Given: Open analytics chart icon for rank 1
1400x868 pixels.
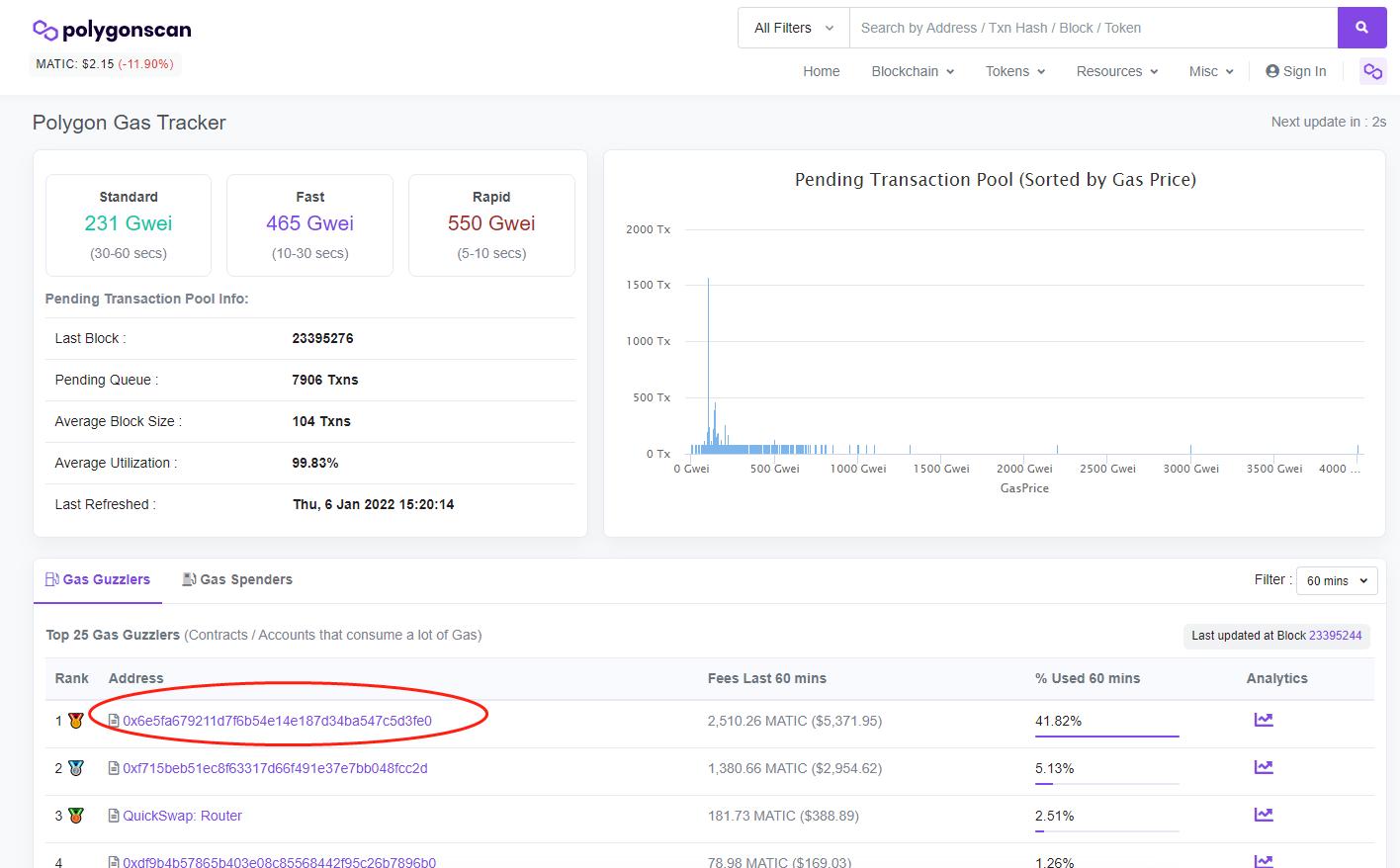Looking at the screenshot, I should pyautogui.click(x=1263, y=720).
